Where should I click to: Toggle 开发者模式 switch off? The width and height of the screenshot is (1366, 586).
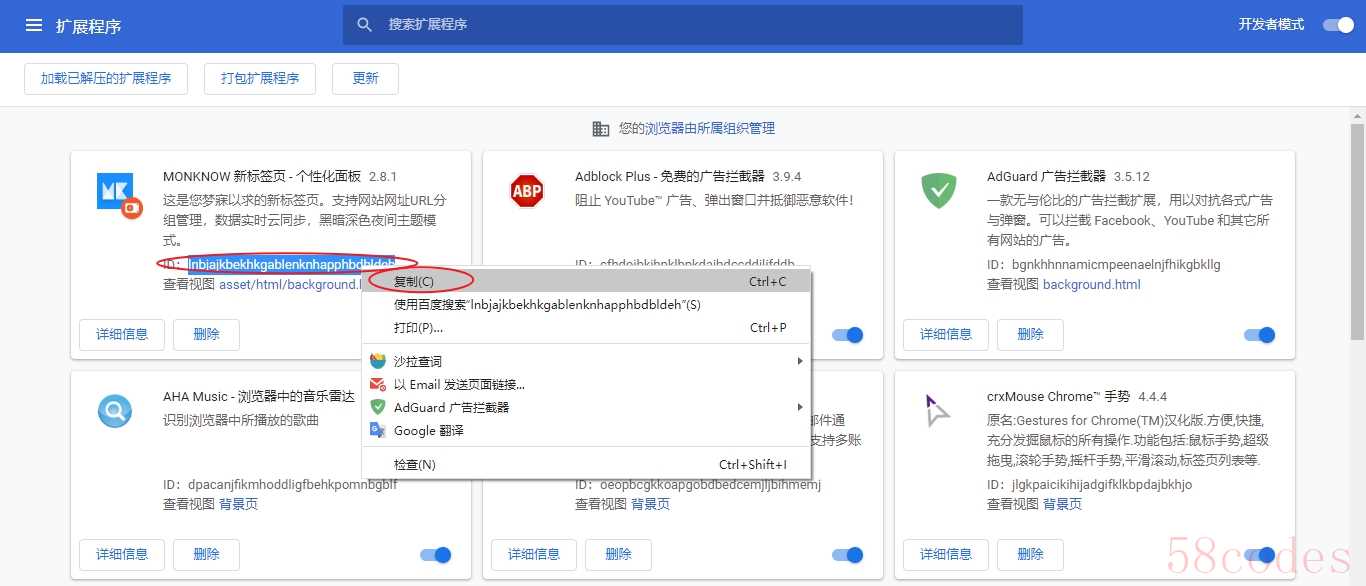point(1338,25)
